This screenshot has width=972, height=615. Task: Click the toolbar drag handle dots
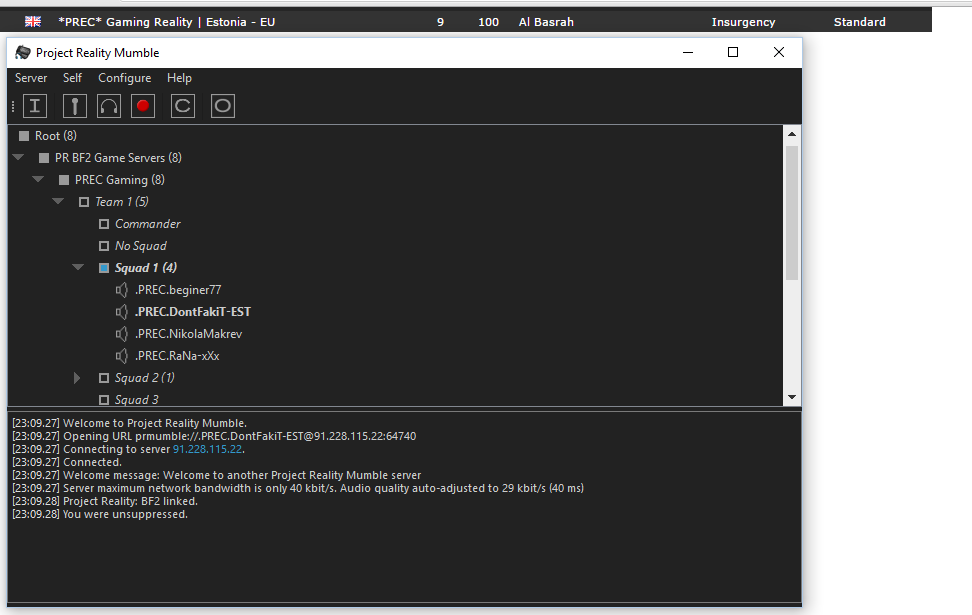[13, 107]
